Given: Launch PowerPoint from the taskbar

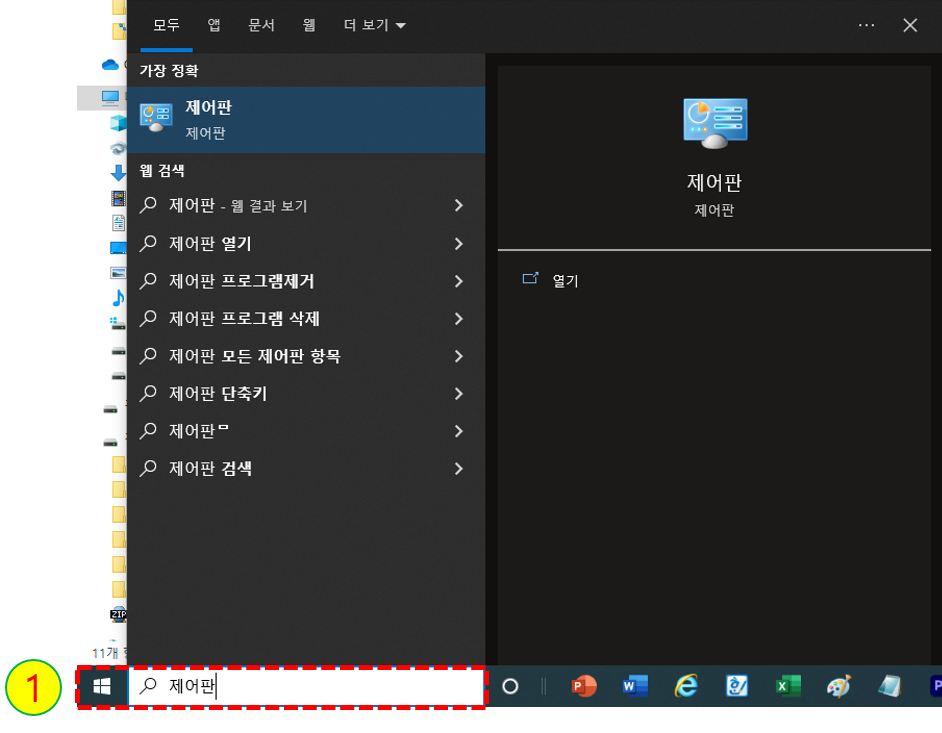Looking at the screenshot, I should coord(584,687).
